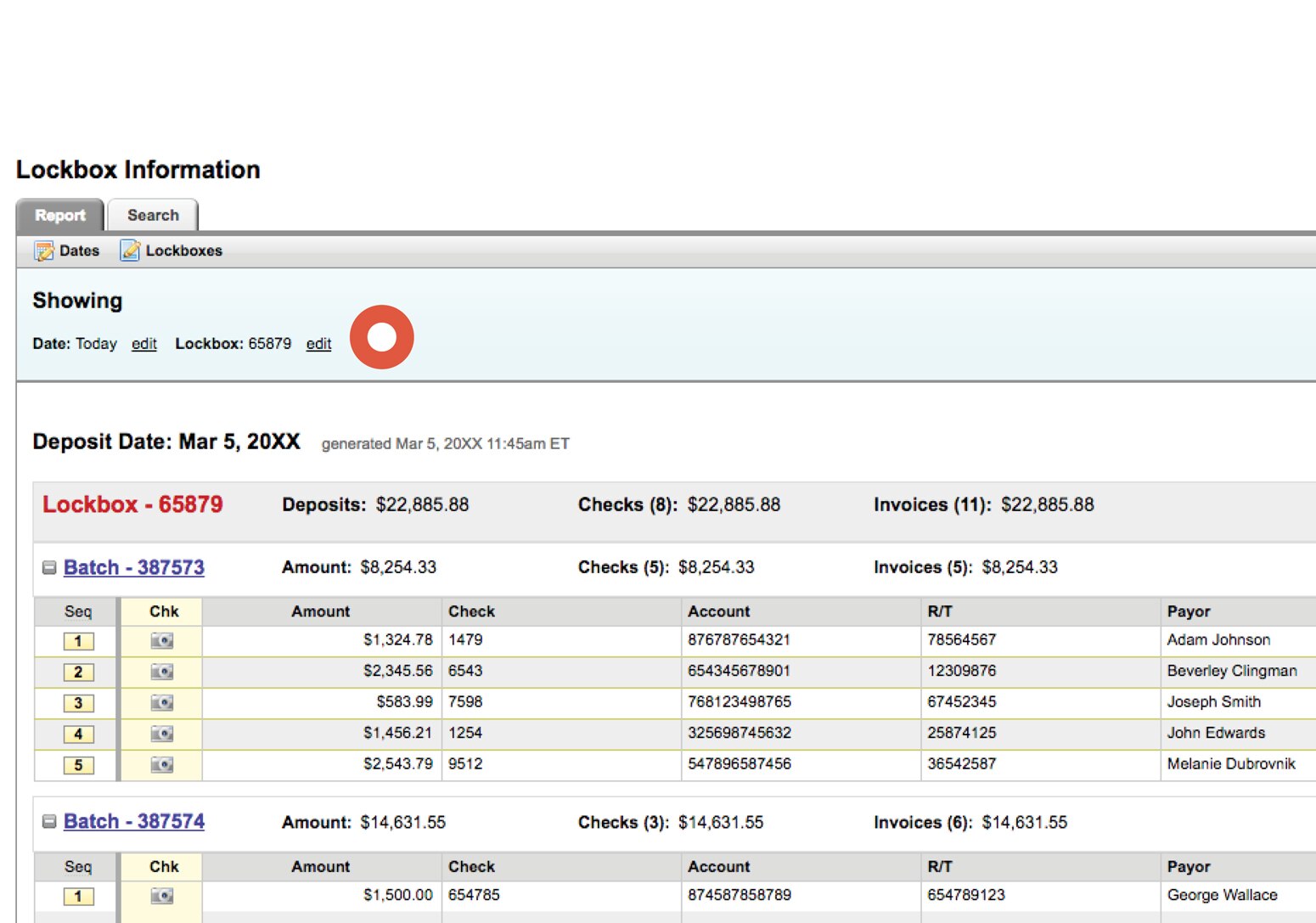View check image for Adam Johnson's payment
The width and height of the screenshot is (1316, 923).
pos(160,640)
